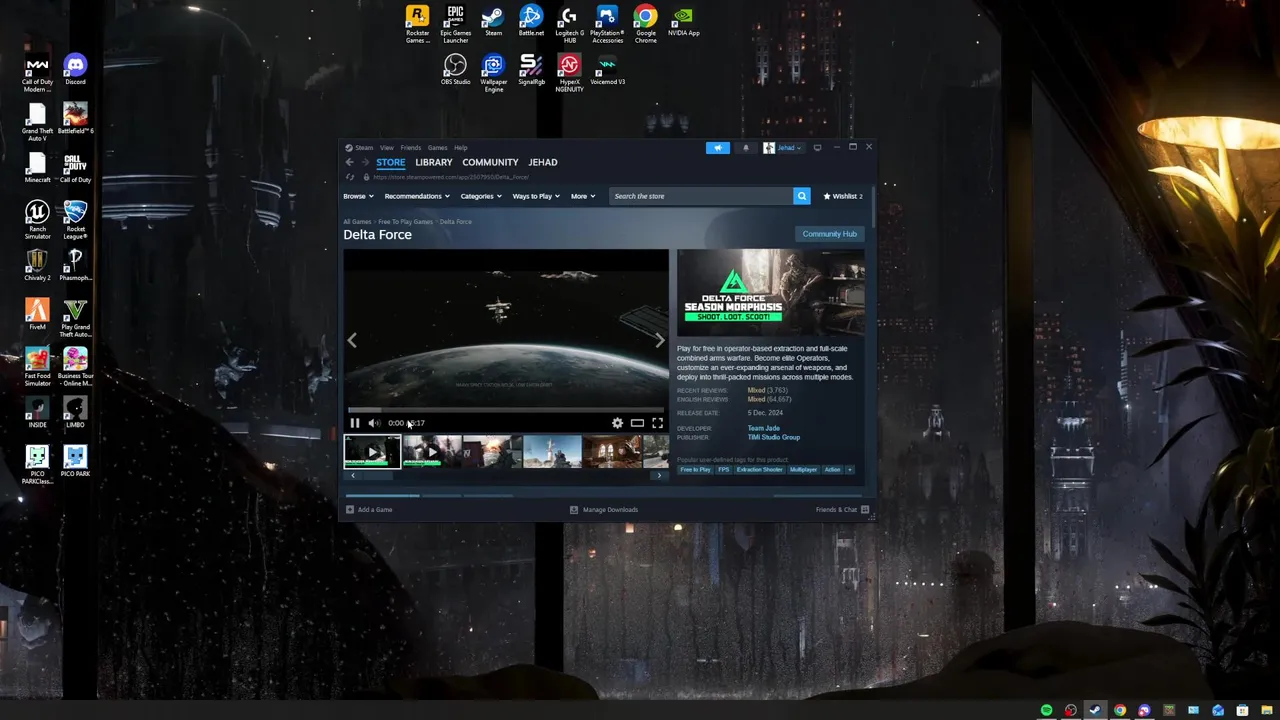
Task: Open the Team Jade developer link
Action: coord(764,428)
